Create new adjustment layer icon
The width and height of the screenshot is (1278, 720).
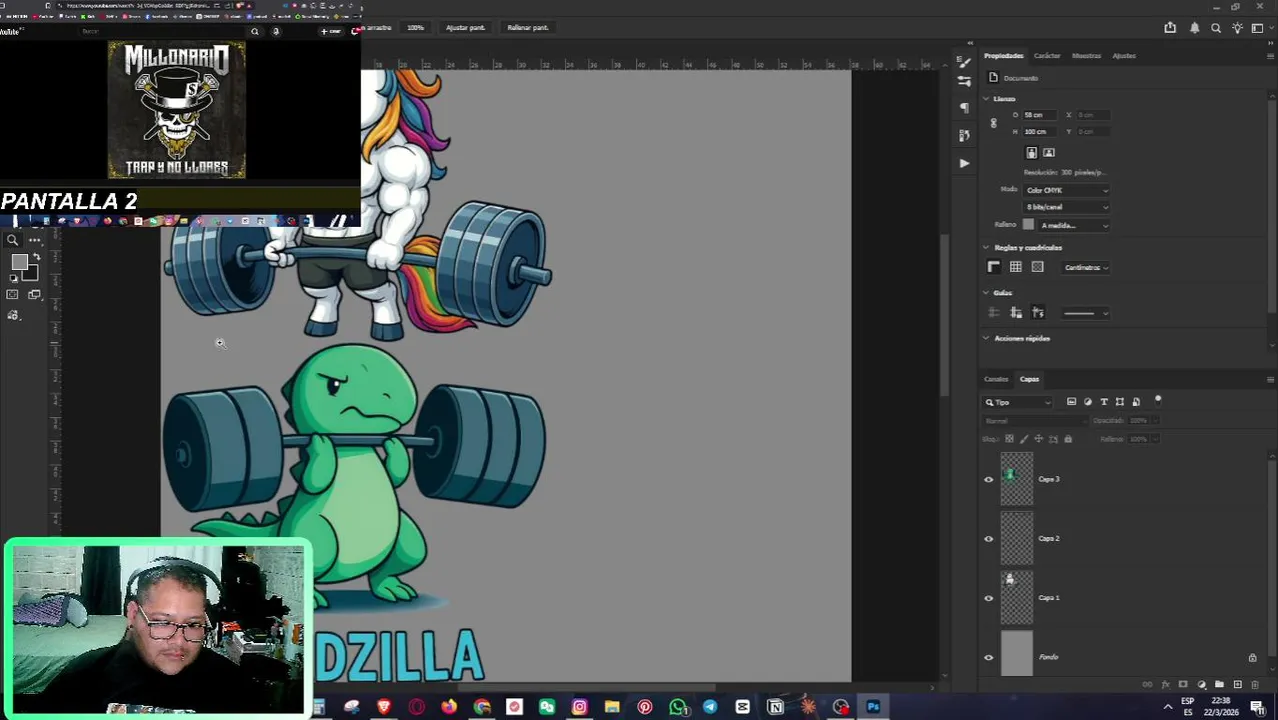pos(1202,684)
